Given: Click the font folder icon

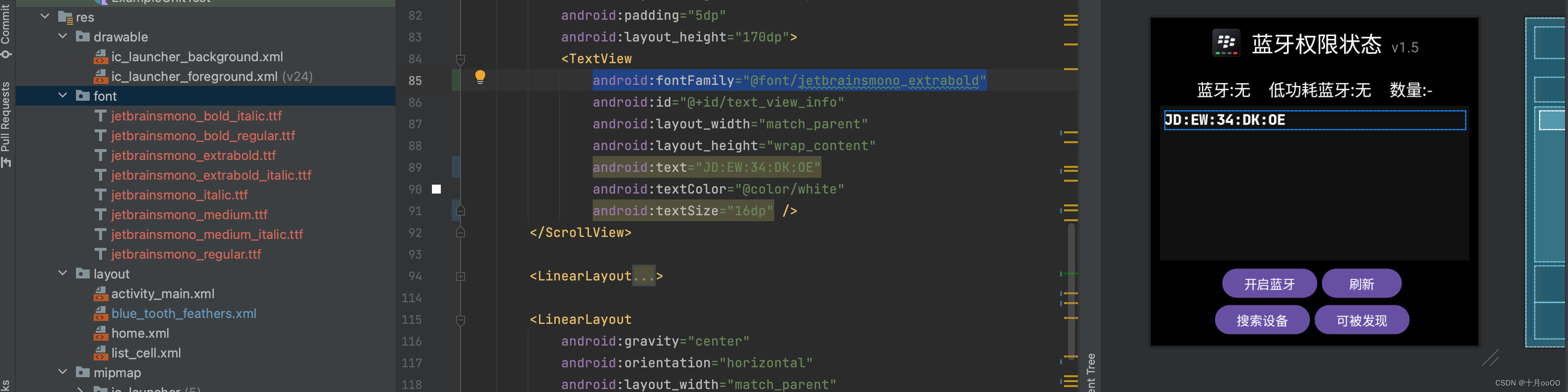Looking at the screenshot, I should (x=83, y=96).
